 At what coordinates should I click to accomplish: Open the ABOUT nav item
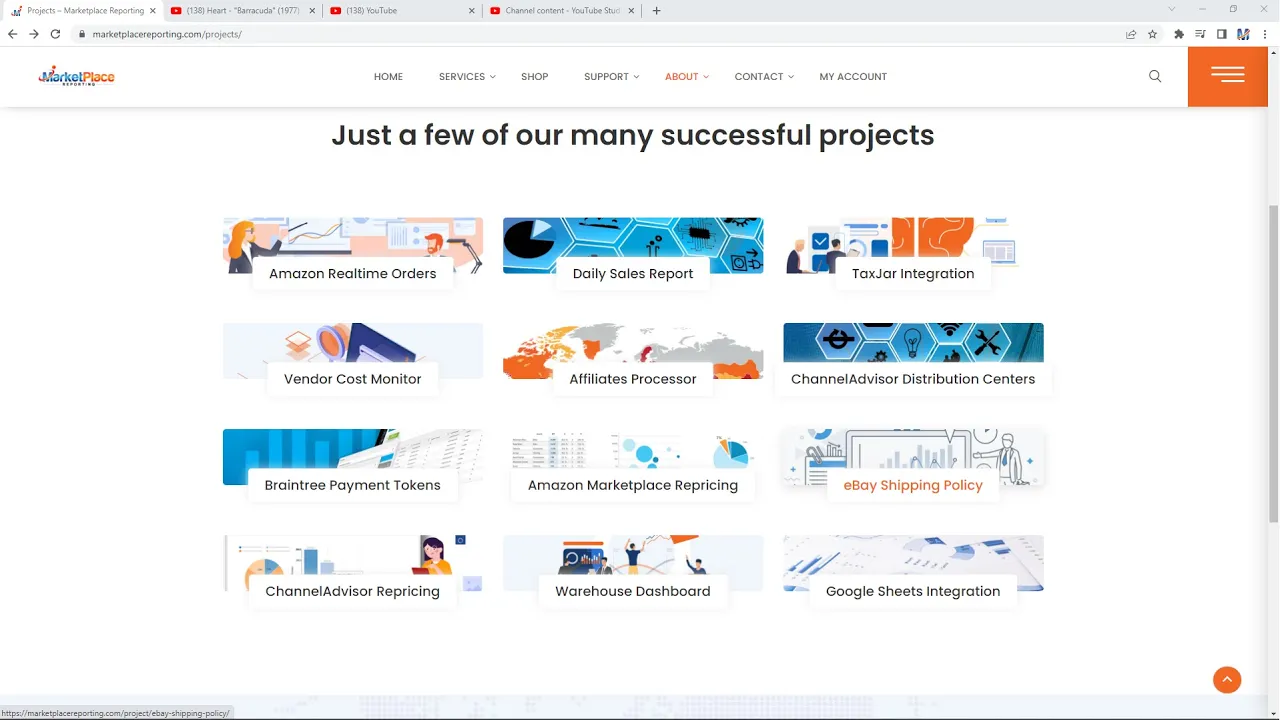pyautogui.click(x=682, y=77)
